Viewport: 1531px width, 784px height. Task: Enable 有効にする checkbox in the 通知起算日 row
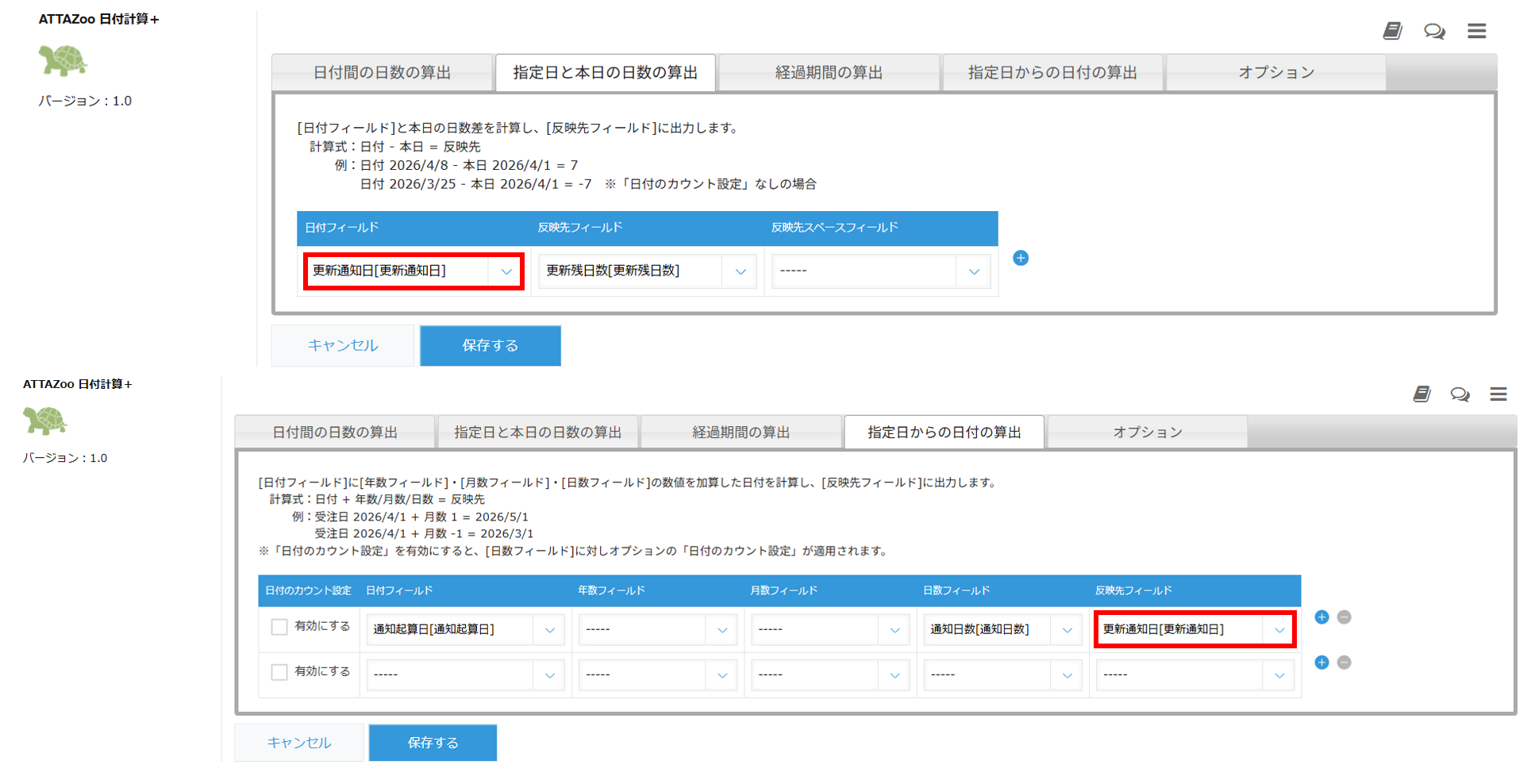click(x=279, y=627)
